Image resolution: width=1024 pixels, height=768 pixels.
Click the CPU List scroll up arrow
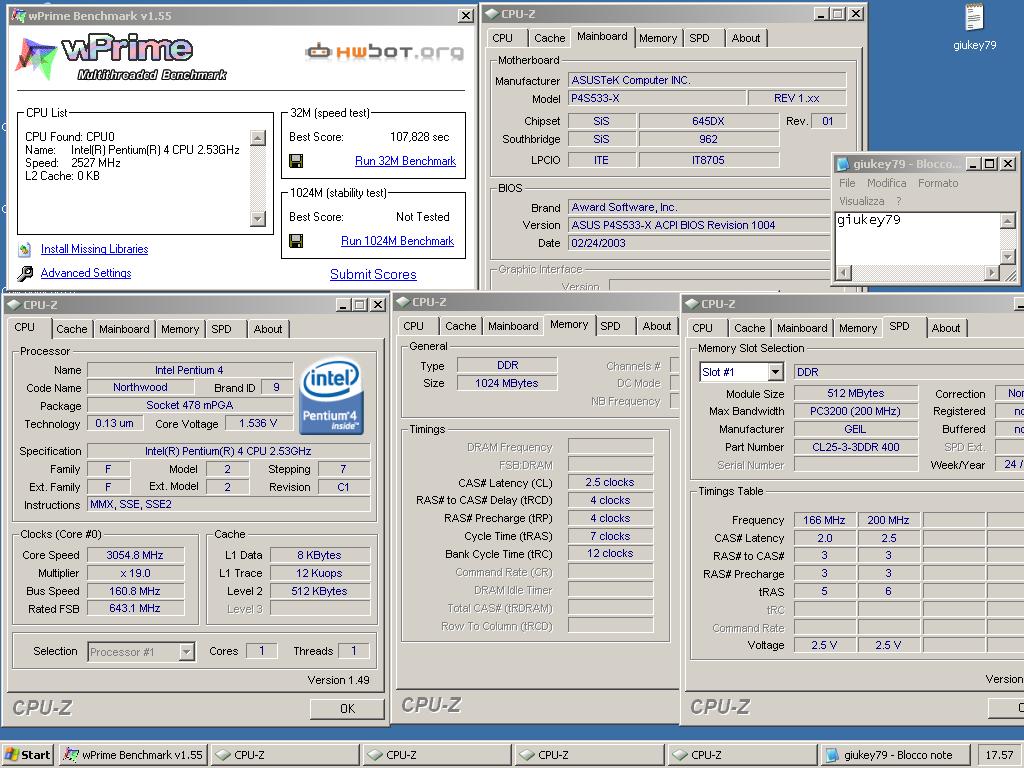(x=258, y=138)
